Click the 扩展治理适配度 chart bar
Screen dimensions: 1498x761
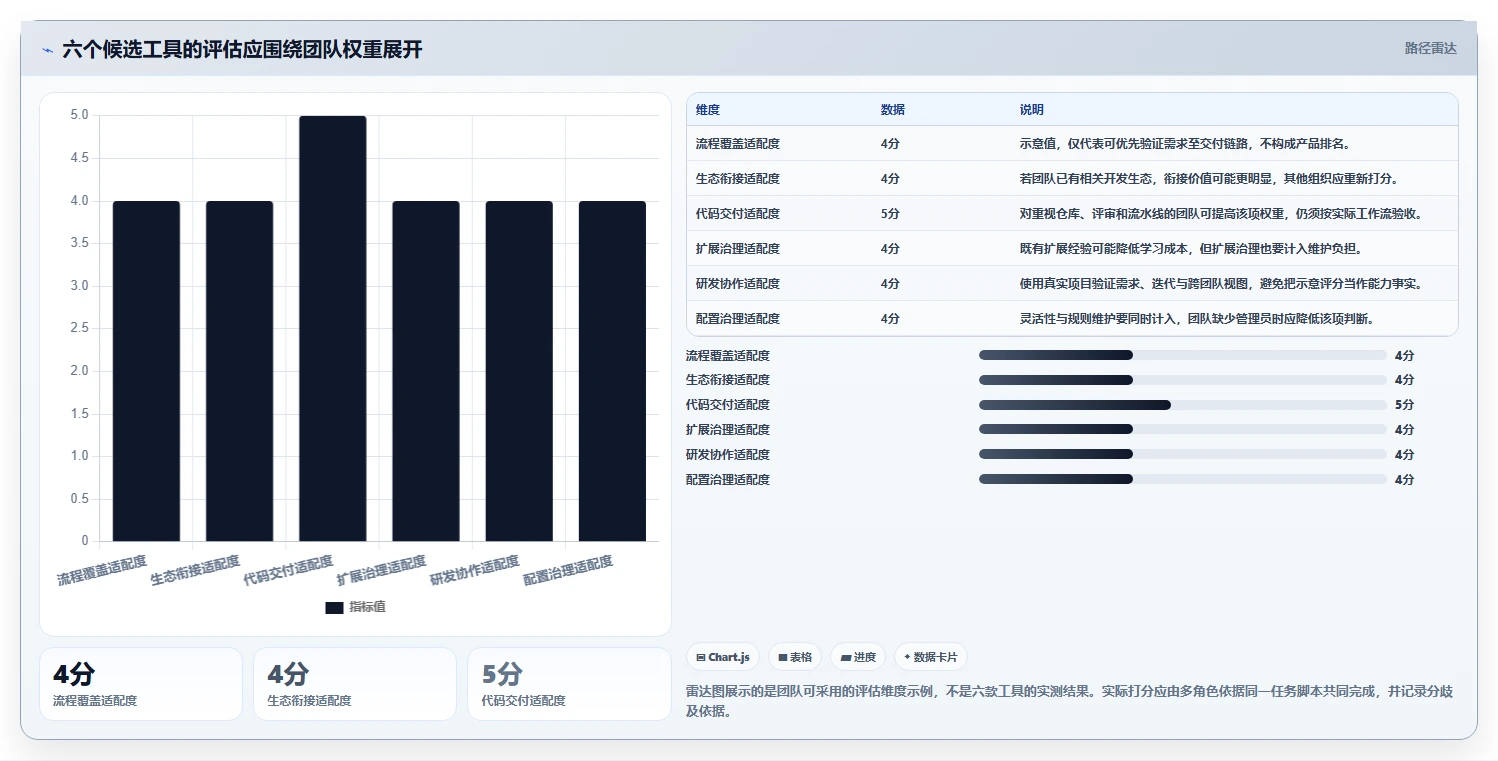[x=426, y=371]
